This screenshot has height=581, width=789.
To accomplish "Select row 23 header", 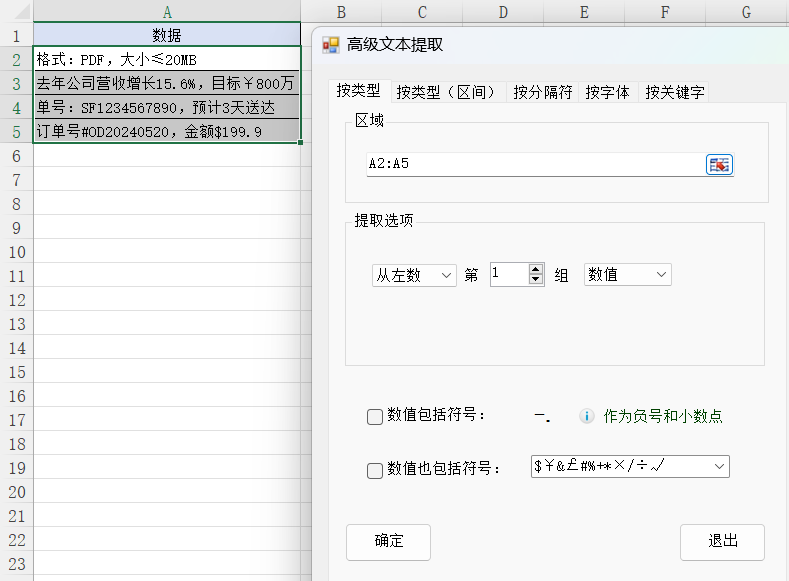I will coord(17,564).
